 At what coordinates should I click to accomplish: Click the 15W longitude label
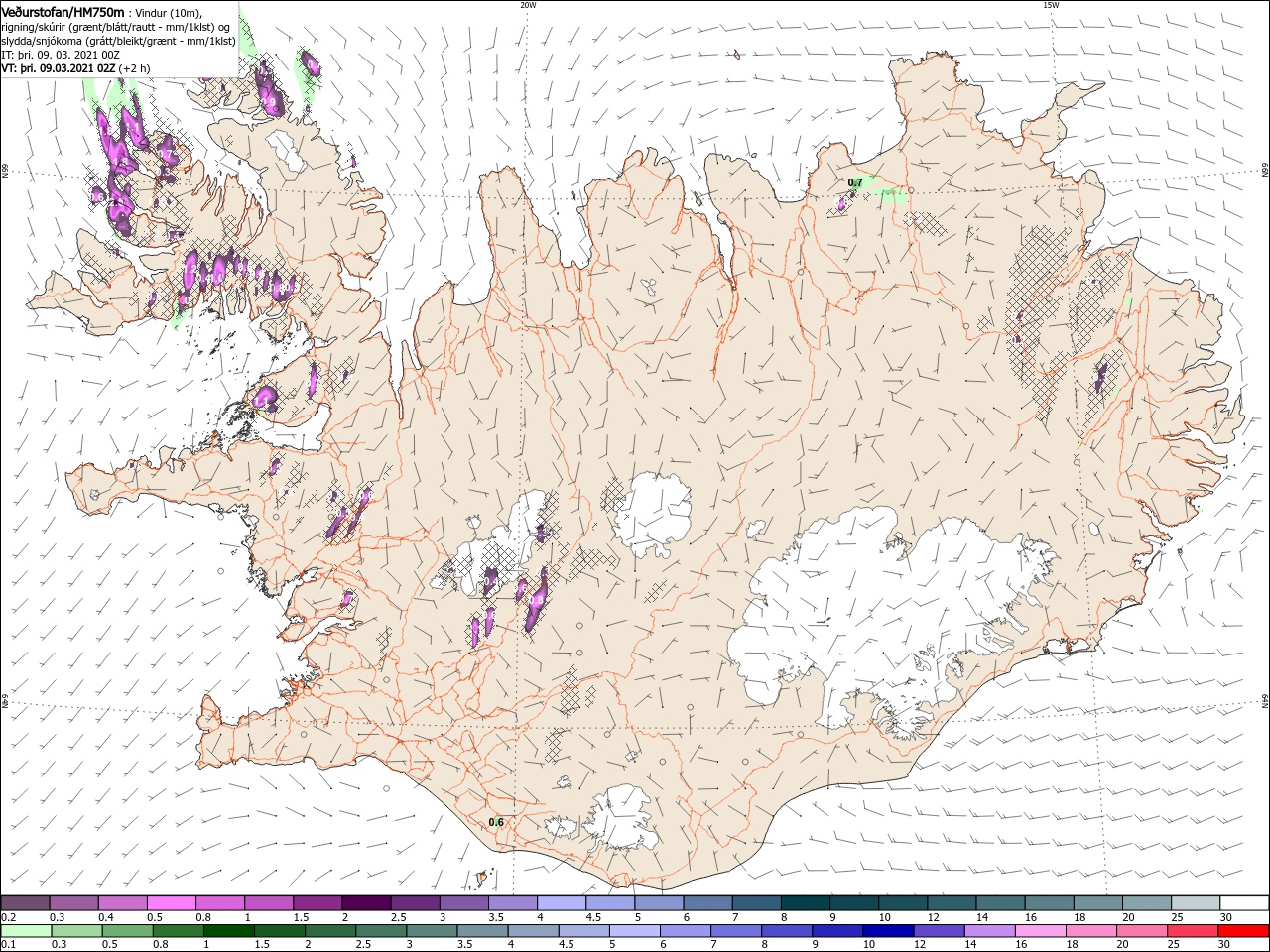pyautogui.click(x=1051, y=5)
